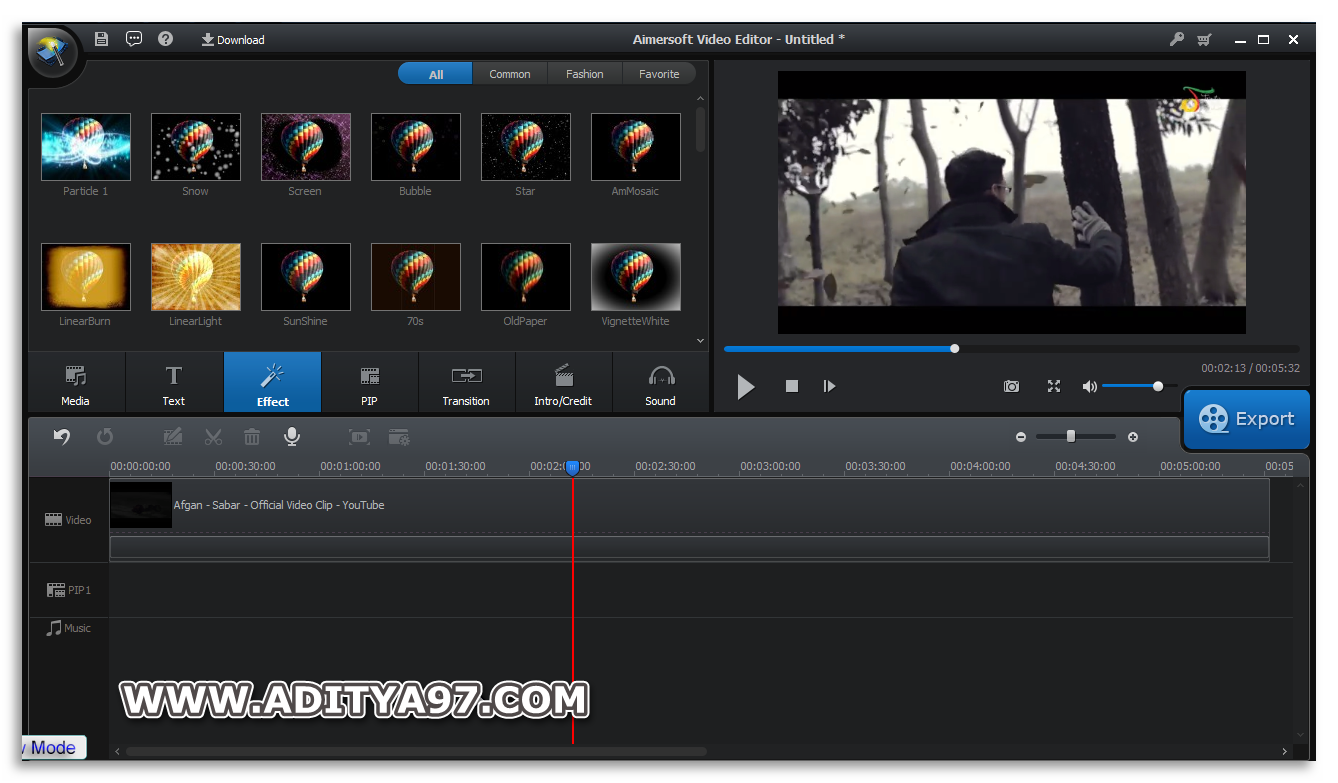The height and width of the screenshot is (783, 1338).
Task: Open the Sound panel
Action: (660, 382)
